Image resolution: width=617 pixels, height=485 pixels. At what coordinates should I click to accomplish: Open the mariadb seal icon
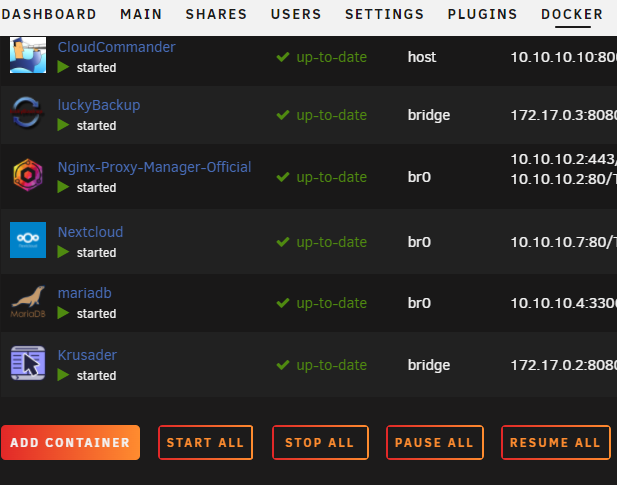click(x=28, y=302)
